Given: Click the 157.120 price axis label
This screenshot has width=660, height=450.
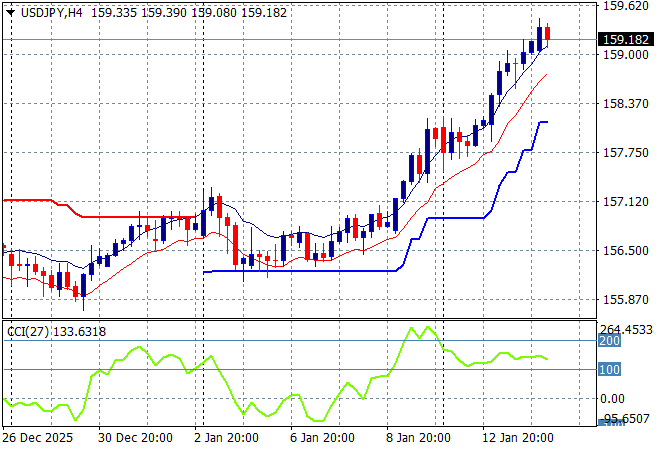Looking at the screenshot, I should pyautogui.click(x=626, y=201).
